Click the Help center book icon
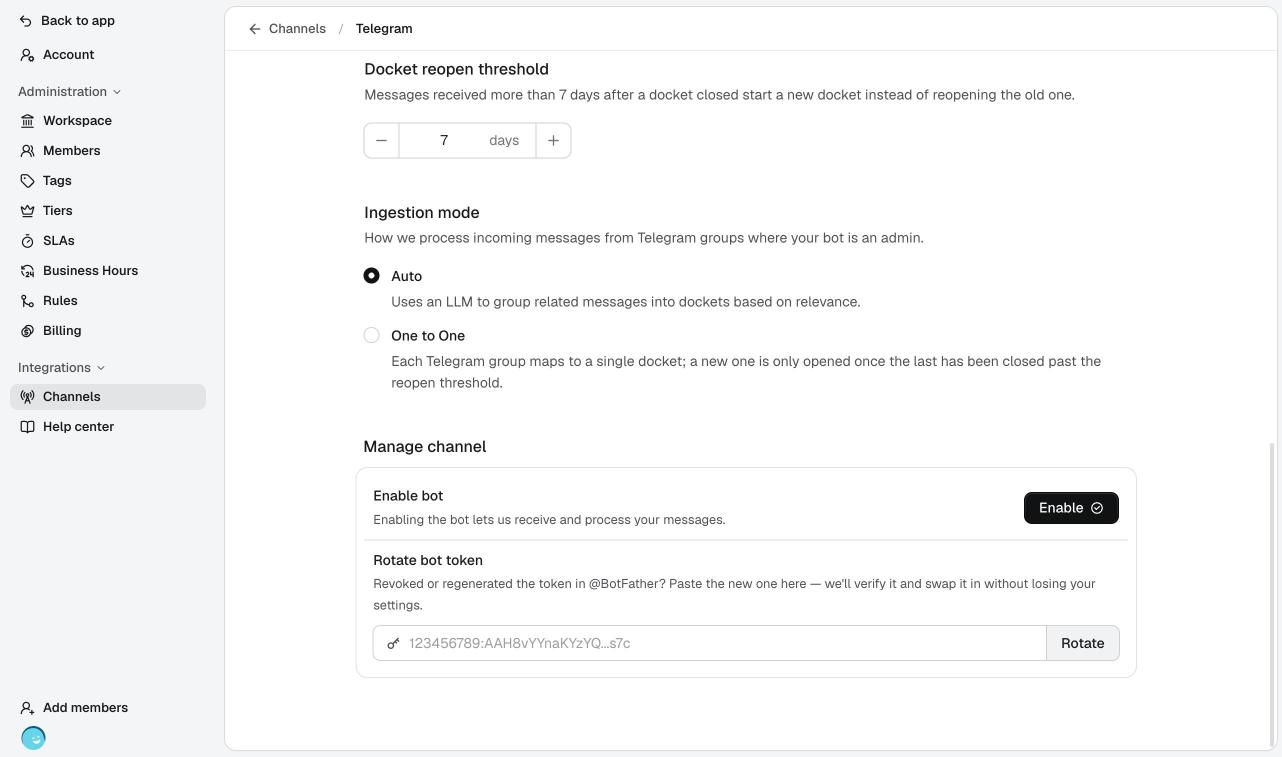This screenshot has width=1282, height=757. click(27, 427)
